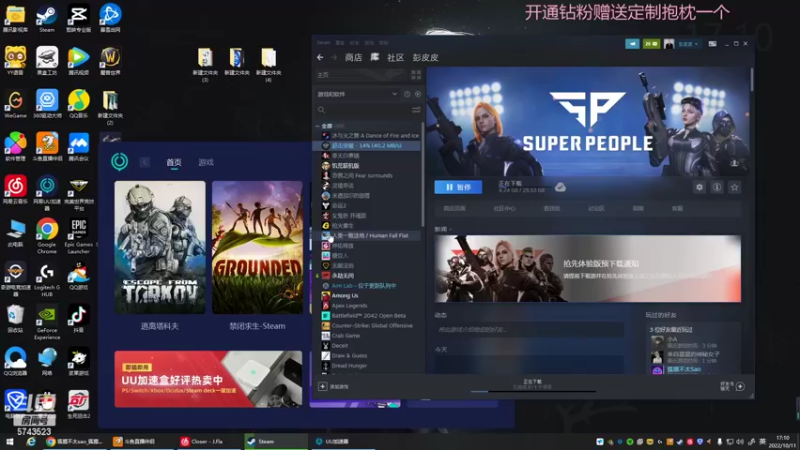
Task: Click the UU accelerator logo icon
Action: pos(119,162)
